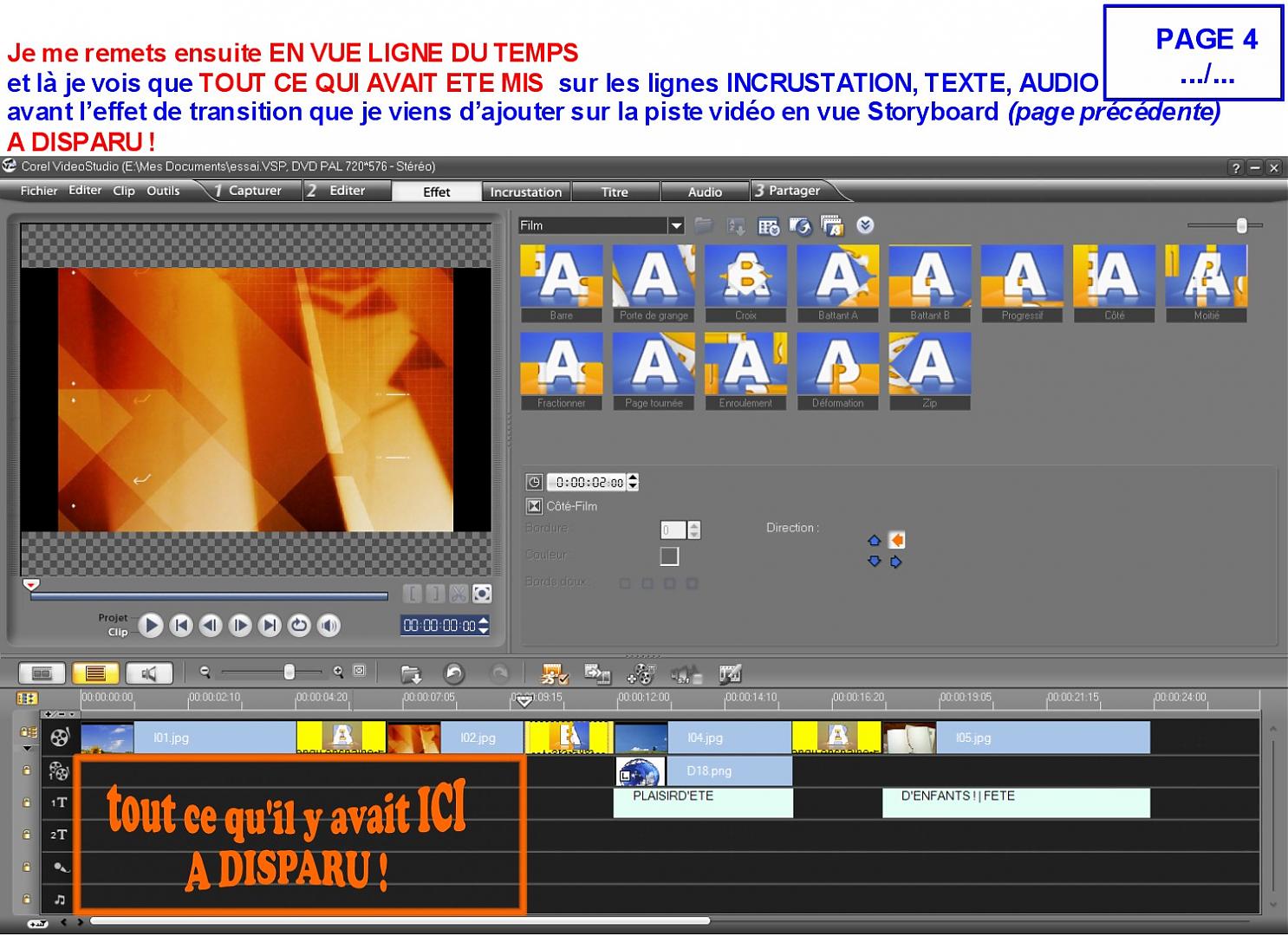The height and width of the screenshot is (936, 1288).
Task: Switch to the Titre tab
Action: [x=615, y=192]
